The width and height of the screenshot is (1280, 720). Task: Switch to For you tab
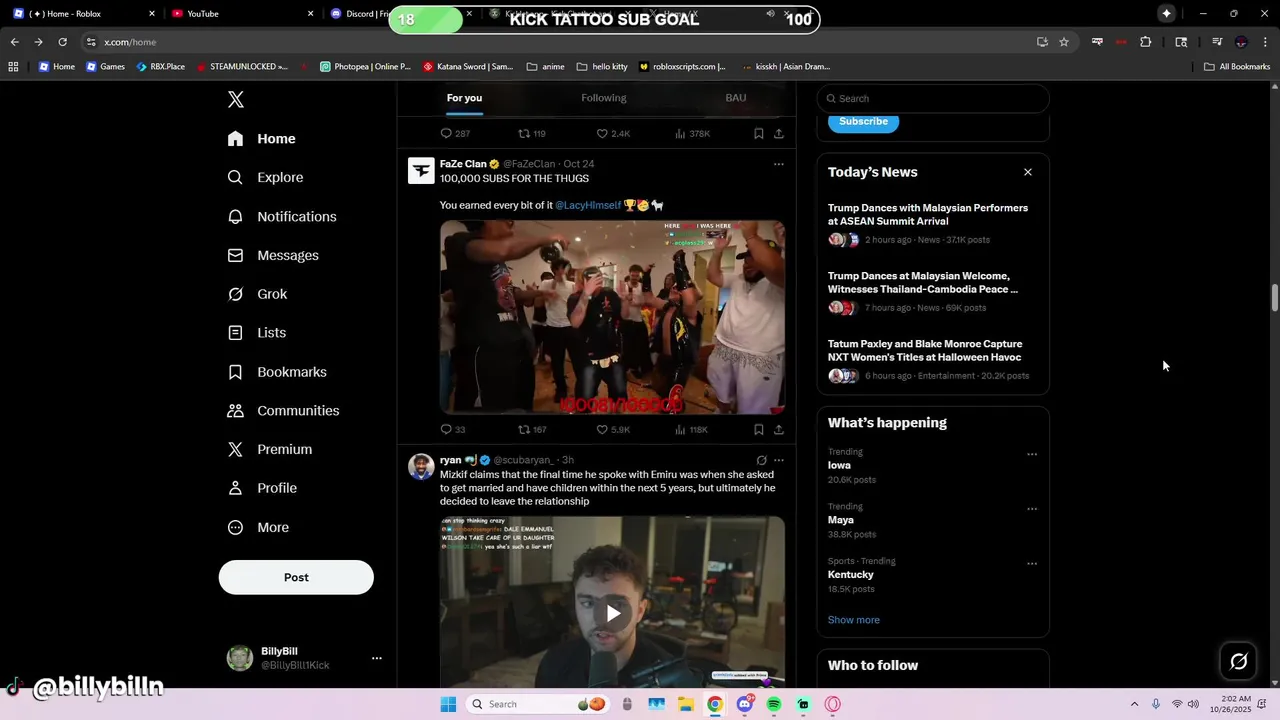pos(464,98)
